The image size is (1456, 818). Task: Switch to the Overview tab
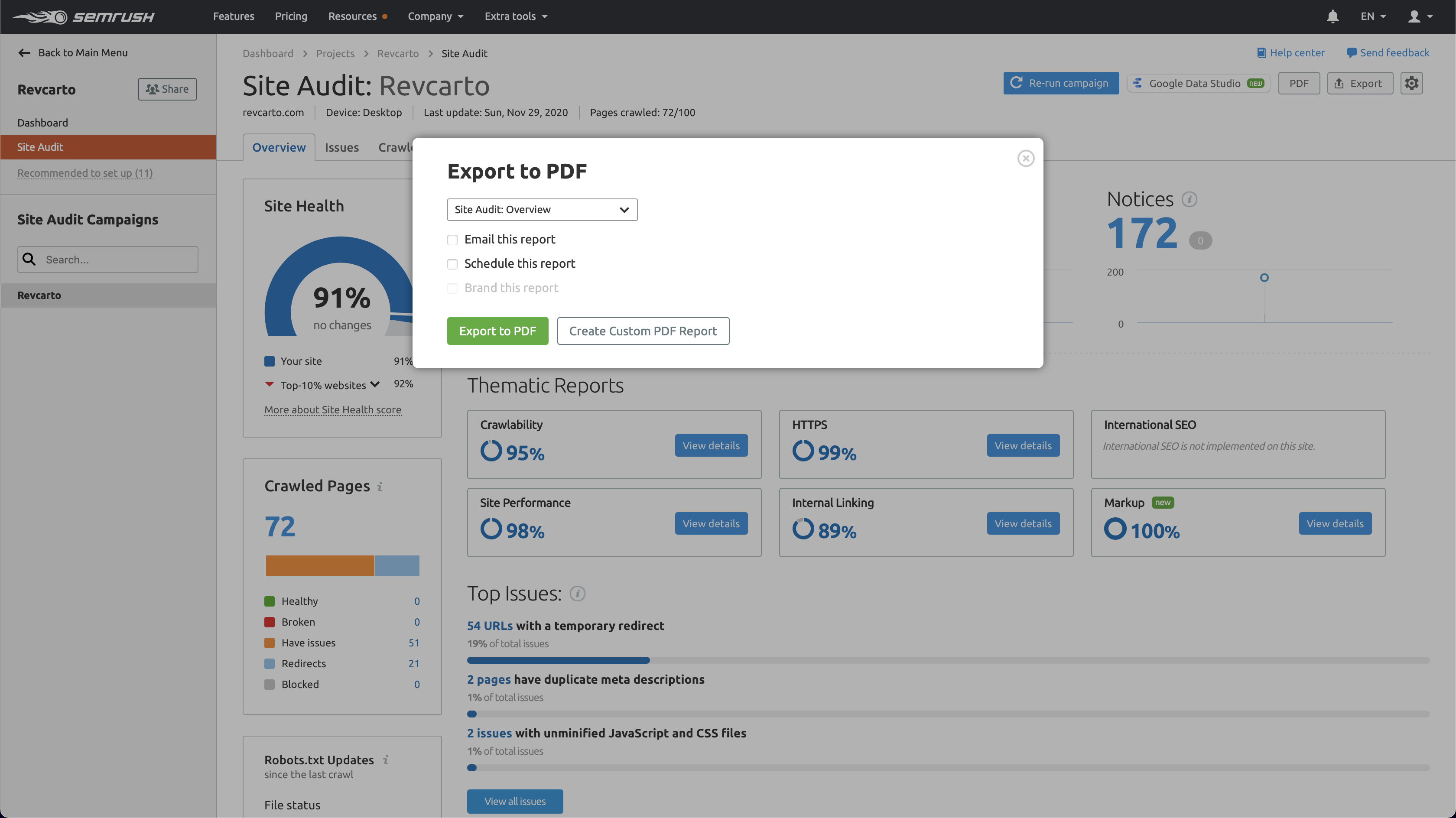pyautogui.click(x=279, y=148)
